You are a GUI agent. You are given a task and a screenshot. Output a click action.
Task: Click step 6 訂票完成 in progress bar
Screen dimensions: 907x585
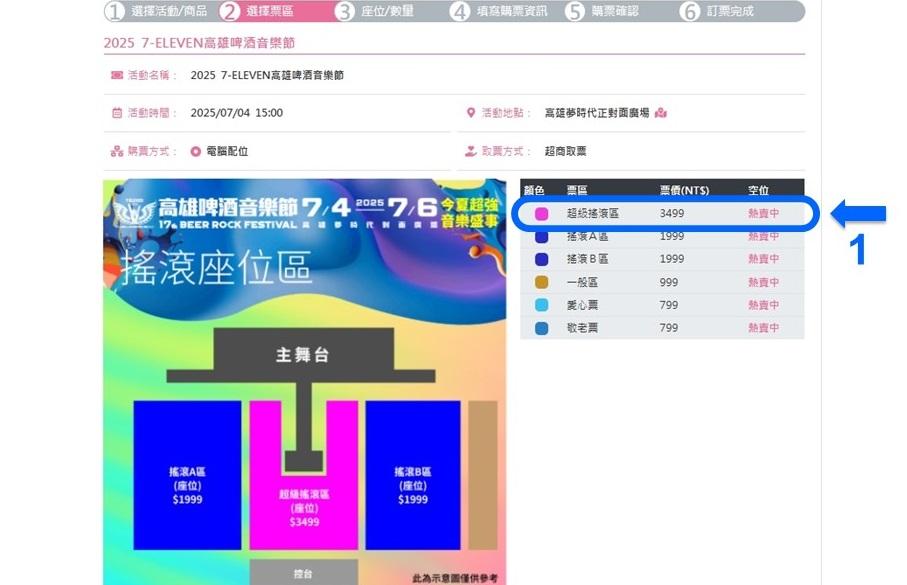point(718,11)
